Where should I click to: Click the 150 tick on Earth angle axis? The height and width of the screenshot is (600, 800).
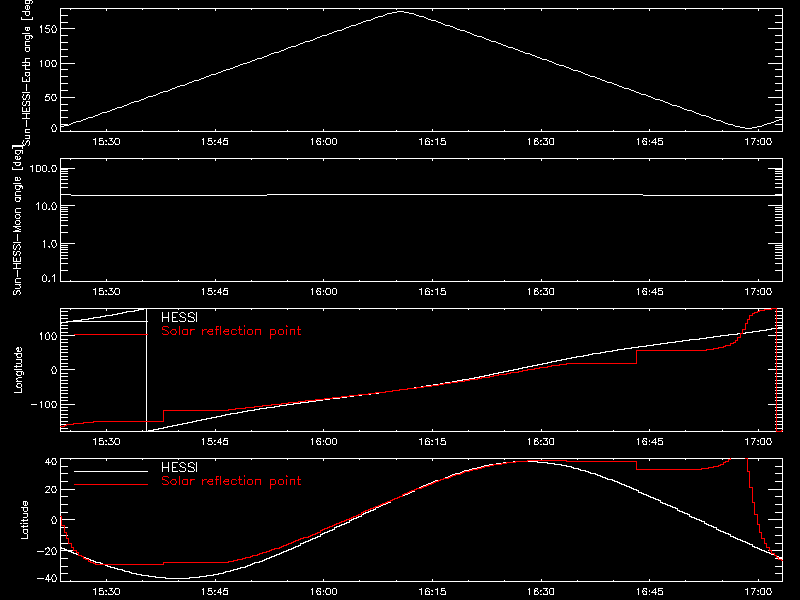click(48, 29)
